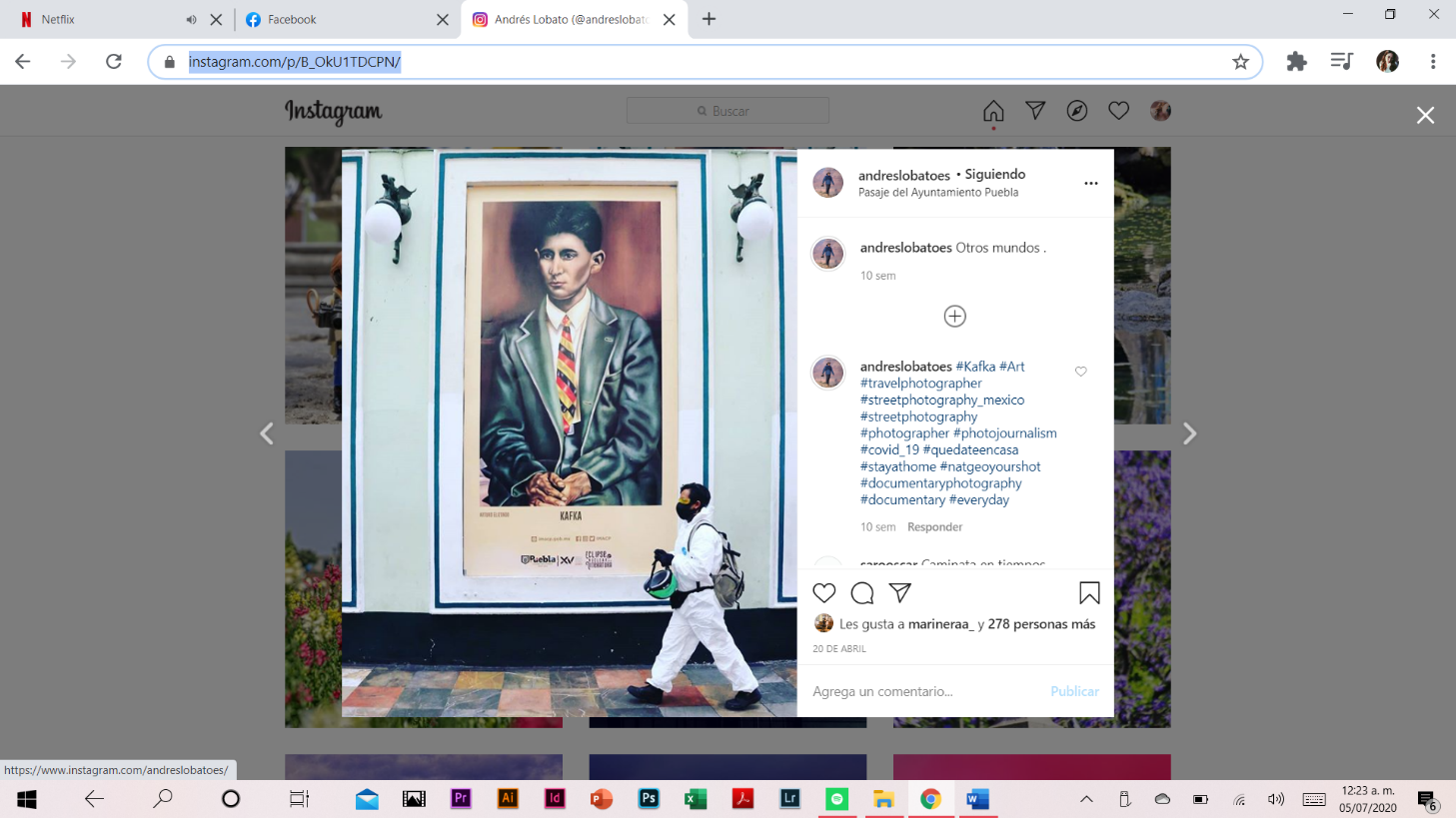Go to Instagram home feed icon

point(993,111)
